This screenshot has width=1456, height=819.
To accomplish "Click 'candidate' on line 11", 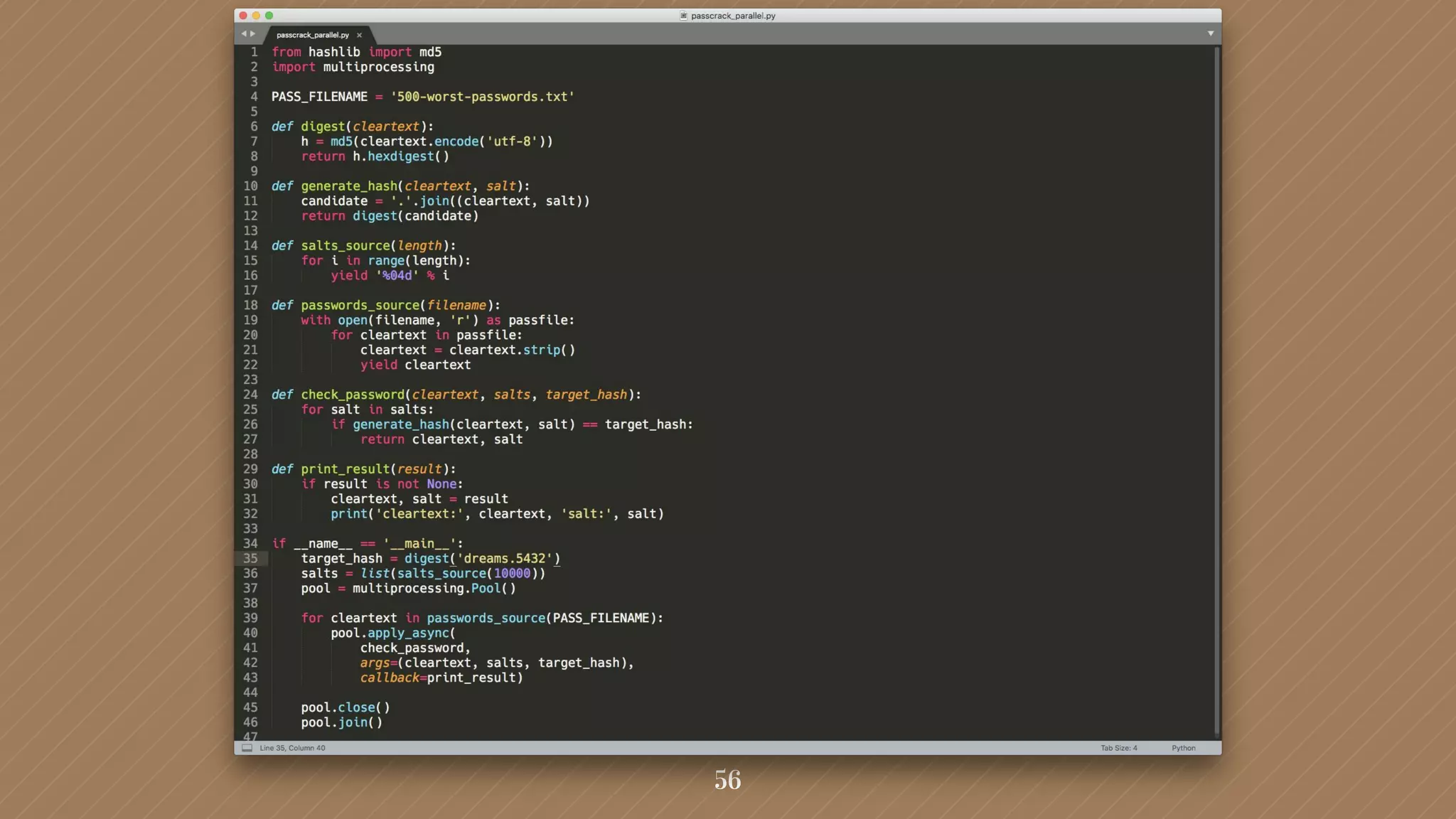I will (334, 201).
